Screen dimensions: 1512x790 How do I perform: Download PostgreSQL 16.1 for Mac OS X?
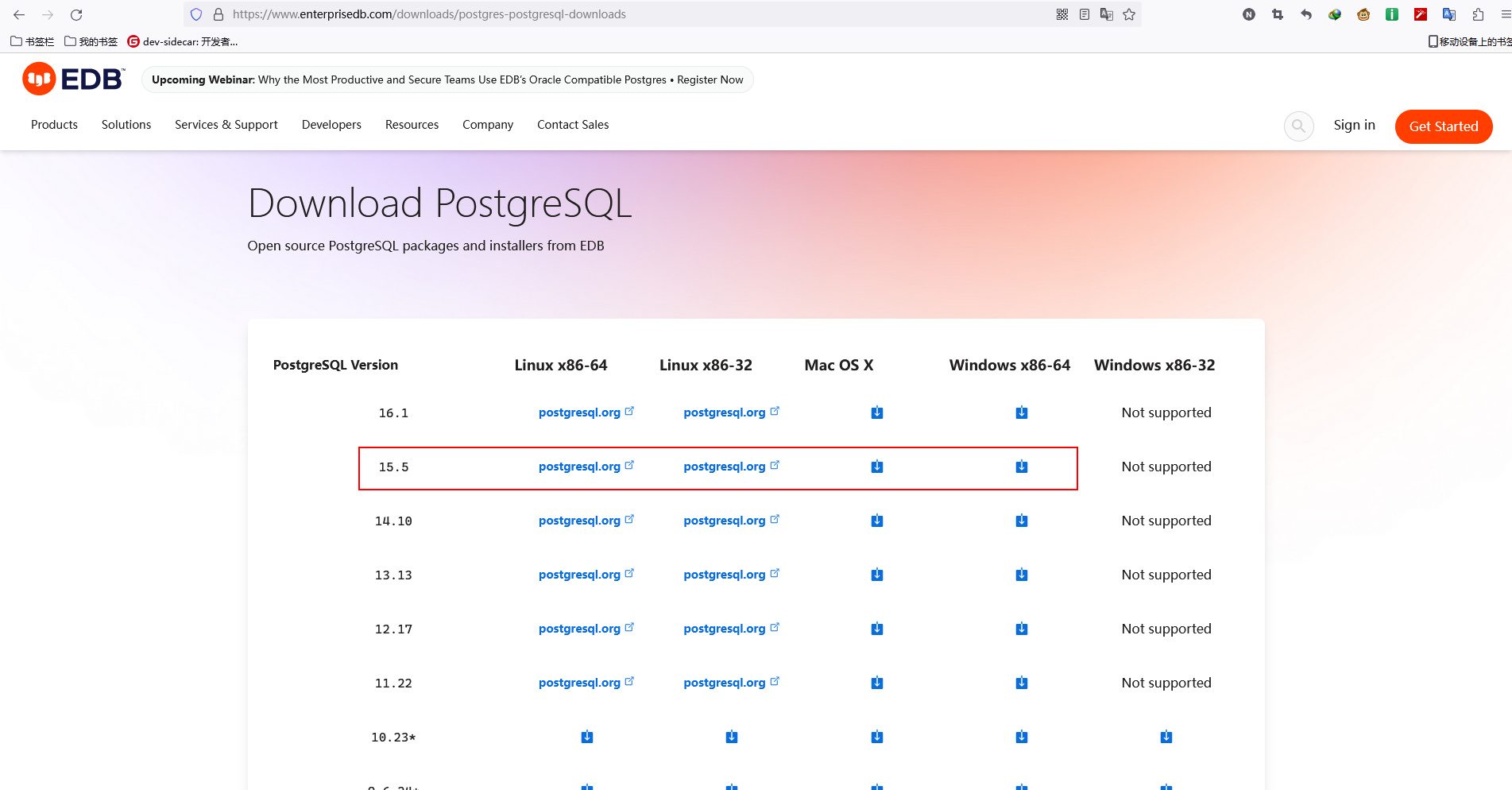[x=877, y=412]
